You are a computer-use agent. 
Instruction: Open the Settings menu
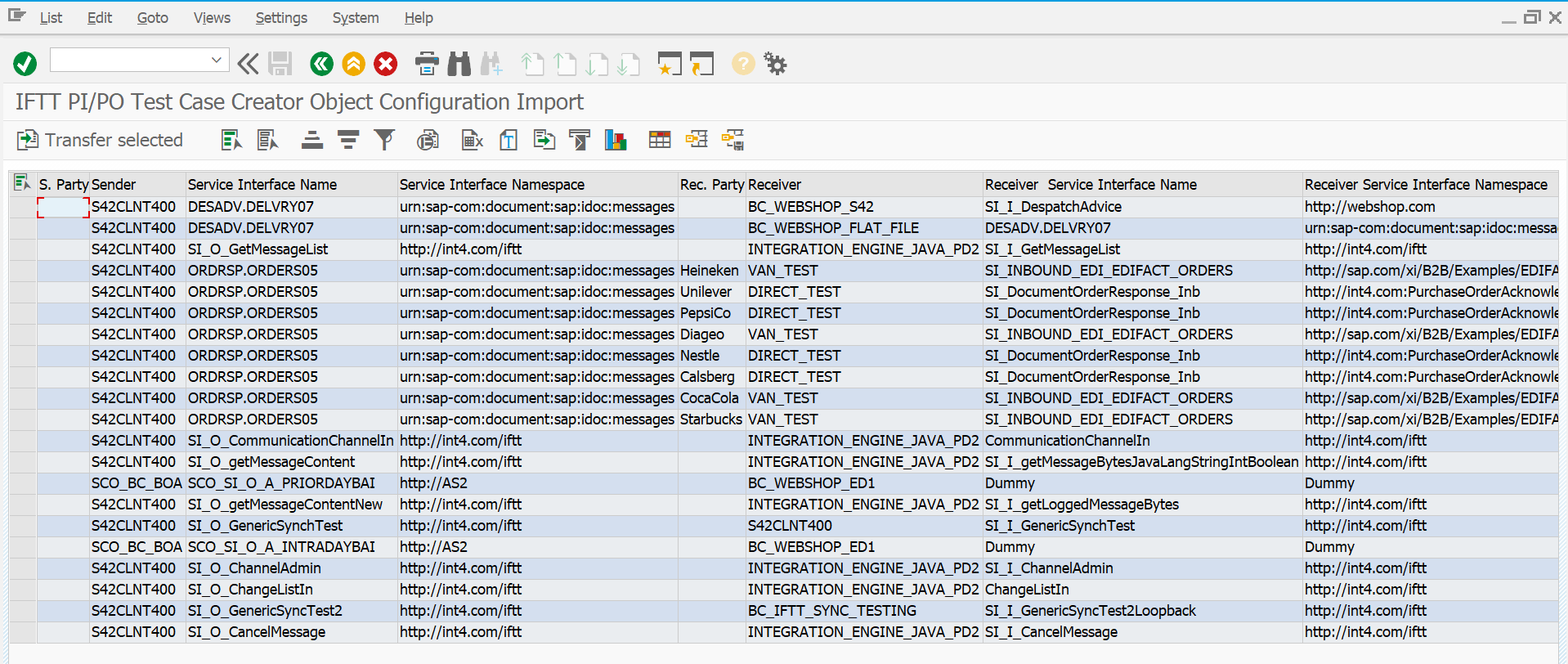point(281,18)
